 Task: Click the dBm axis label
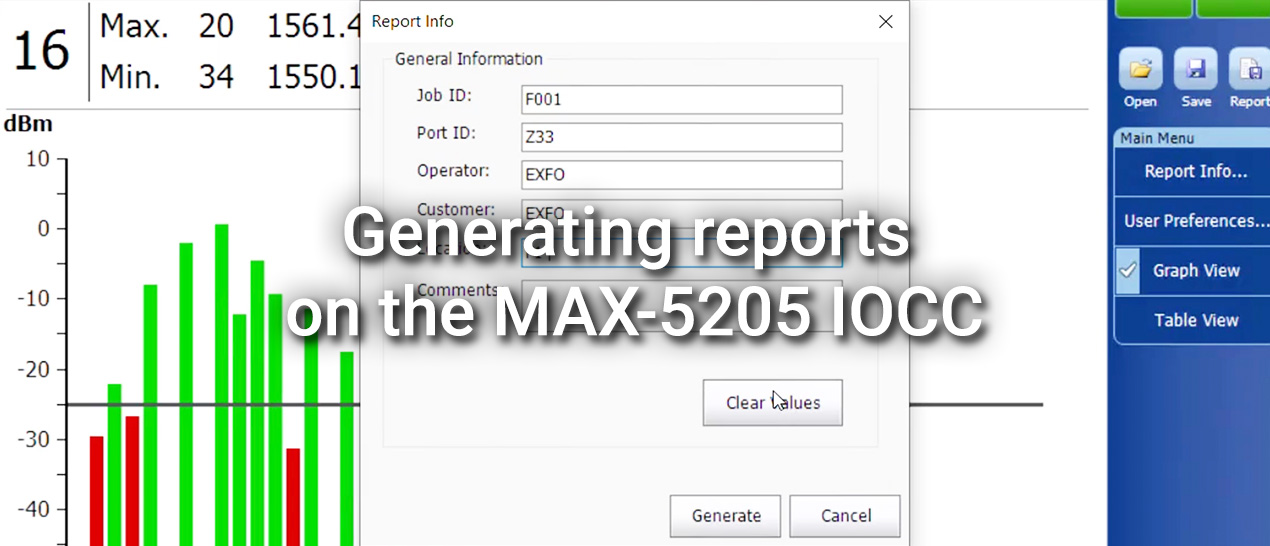(28, 125)
